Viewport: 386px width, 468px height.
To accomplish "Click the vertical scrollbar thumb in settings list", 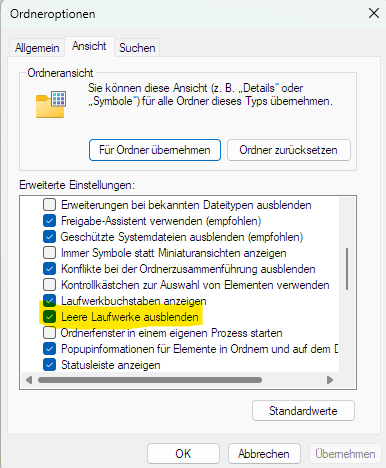I will point(347,269).
